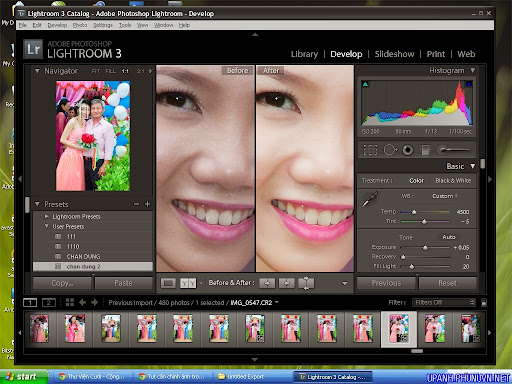
Task: Click Auto tone button
Action: tap(449, 237)
